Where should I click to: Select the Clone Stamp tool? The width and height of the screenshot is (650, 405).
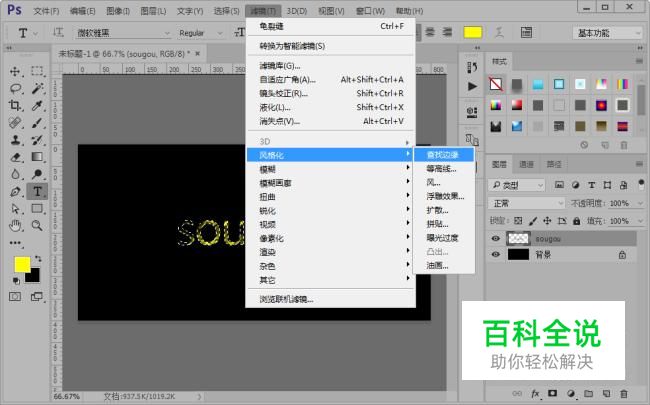pos(15,140)
